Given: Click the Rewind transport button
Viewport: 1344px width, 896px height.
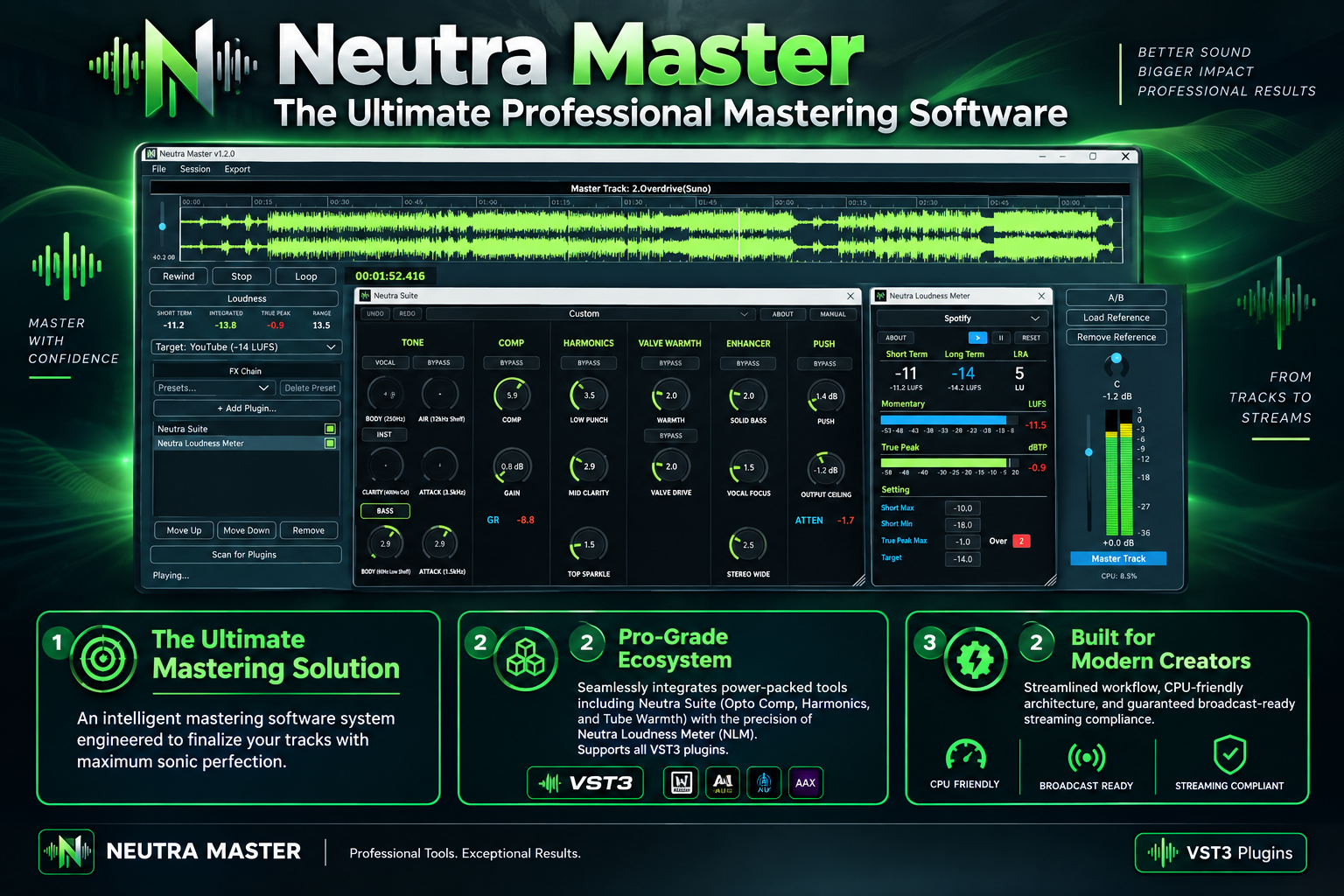Looking at the screenshot, I should click(178, 276).
